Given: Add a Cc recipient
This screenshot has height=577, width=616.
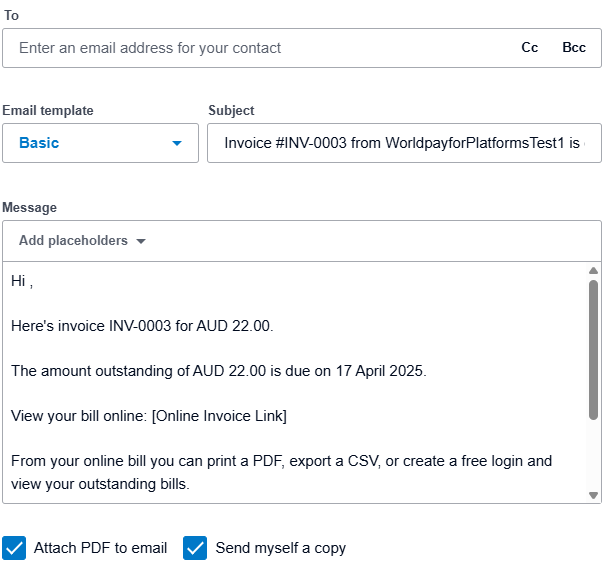Looking at the screenshot, I should 530,48.
